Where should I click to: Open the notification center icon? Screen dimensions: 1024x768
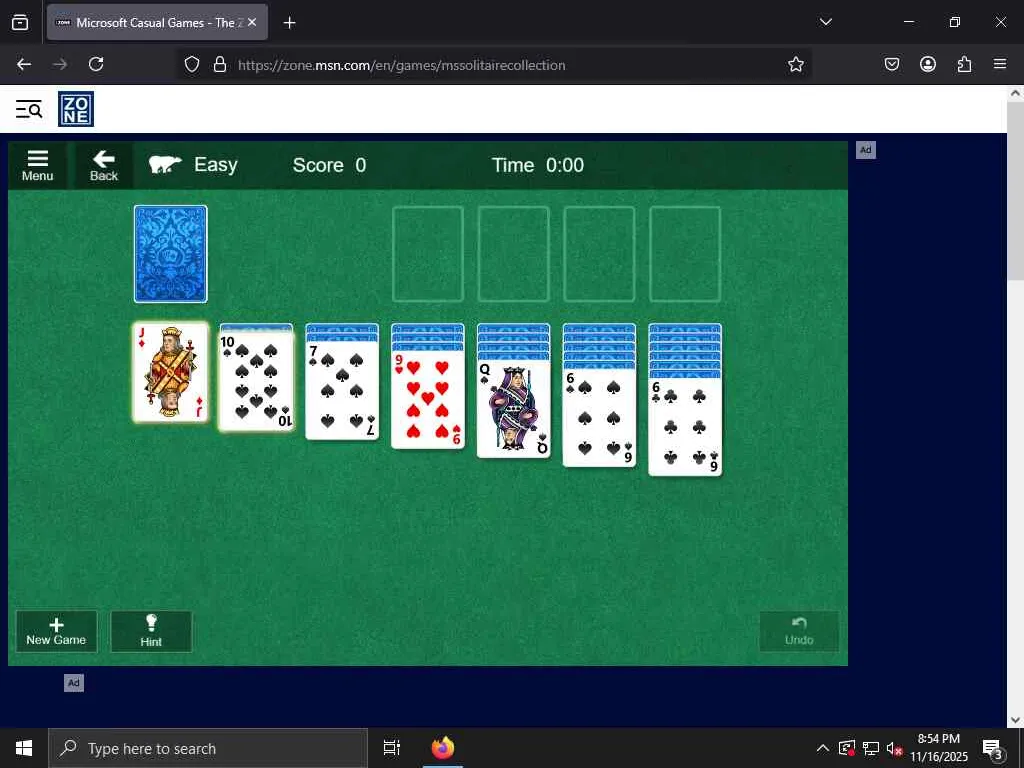tap(993, 748)
